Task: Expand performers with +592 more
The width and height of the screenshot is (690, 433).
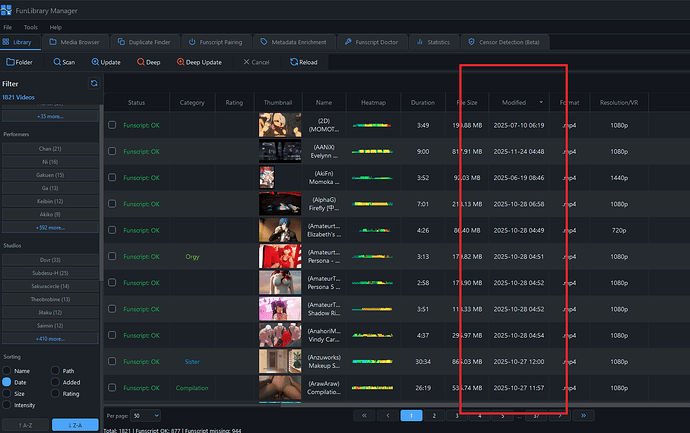Action: point(50,228)
